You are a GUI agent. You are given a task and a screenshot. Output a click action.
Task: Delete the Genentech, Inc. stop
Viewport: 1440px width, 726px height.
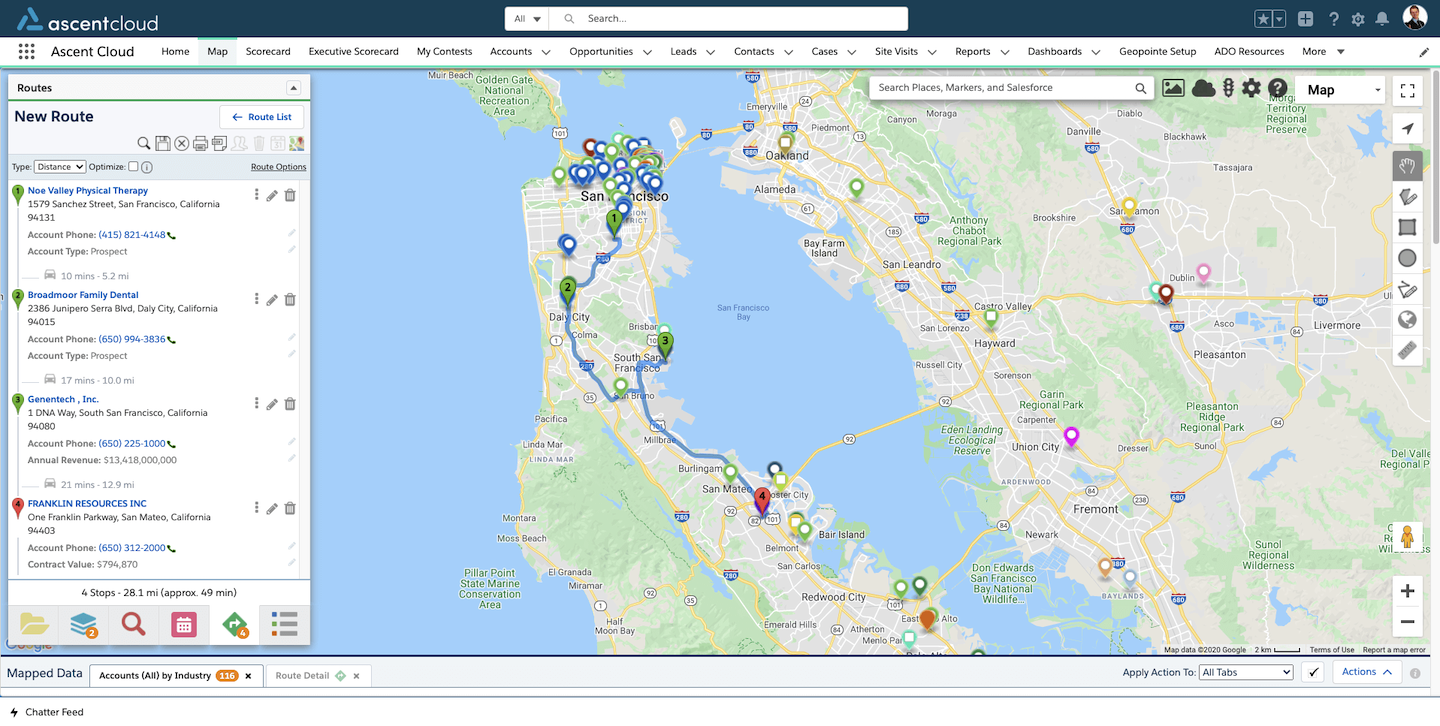tap(290, 404)
